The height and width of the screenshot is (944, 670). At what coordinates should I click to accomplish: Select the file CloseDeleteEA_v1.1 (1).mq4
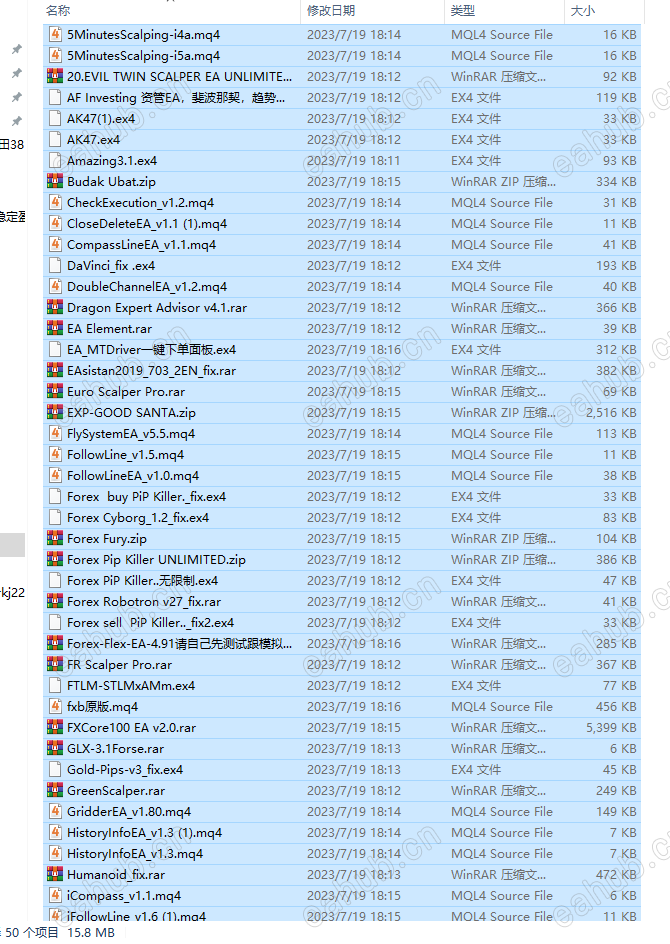(x=147, y=223)
